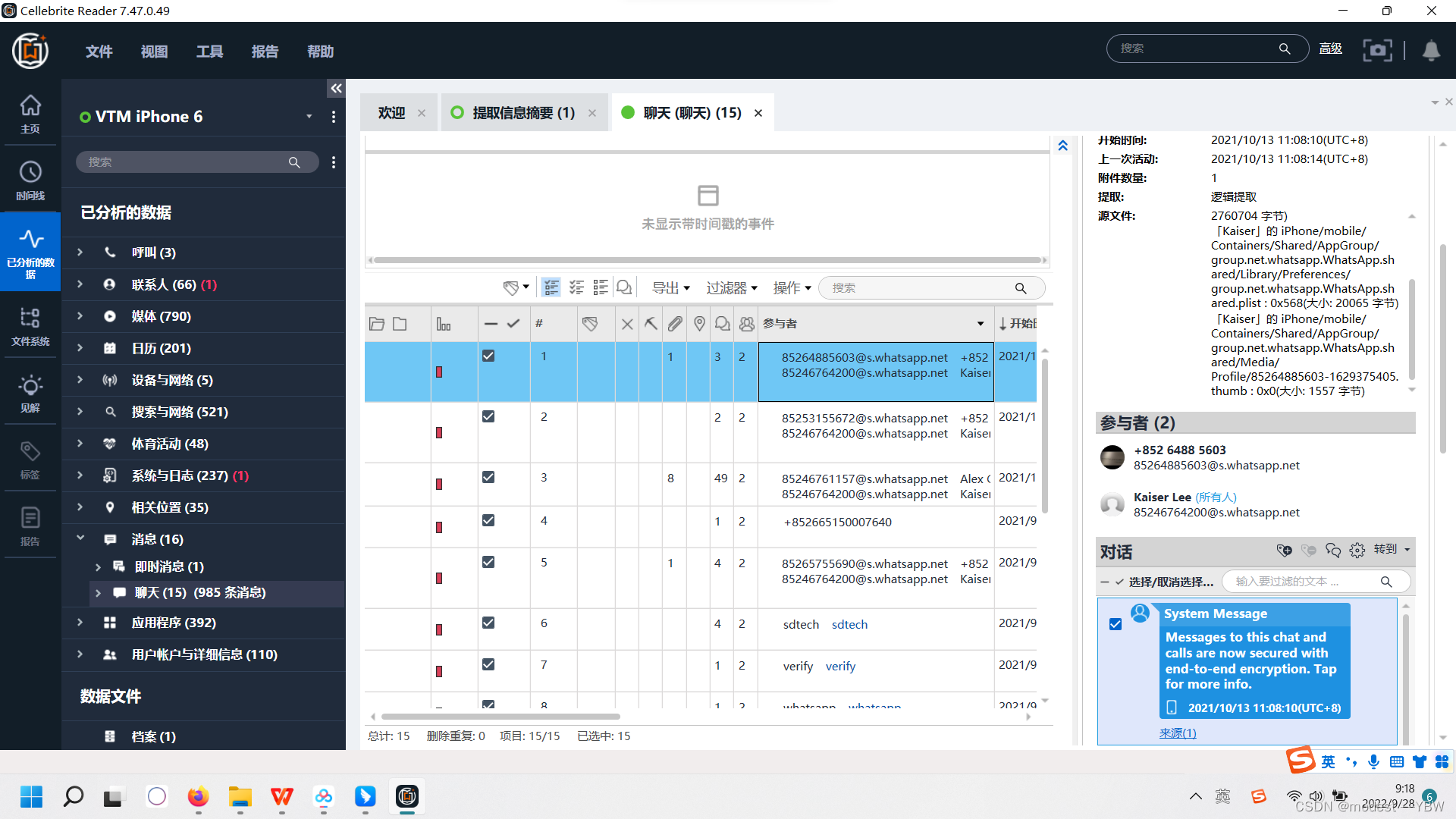Open the 工具 menu
The height and width of the screenshot is (819, 1456).
pyautogui.click(x=209, y=52)
